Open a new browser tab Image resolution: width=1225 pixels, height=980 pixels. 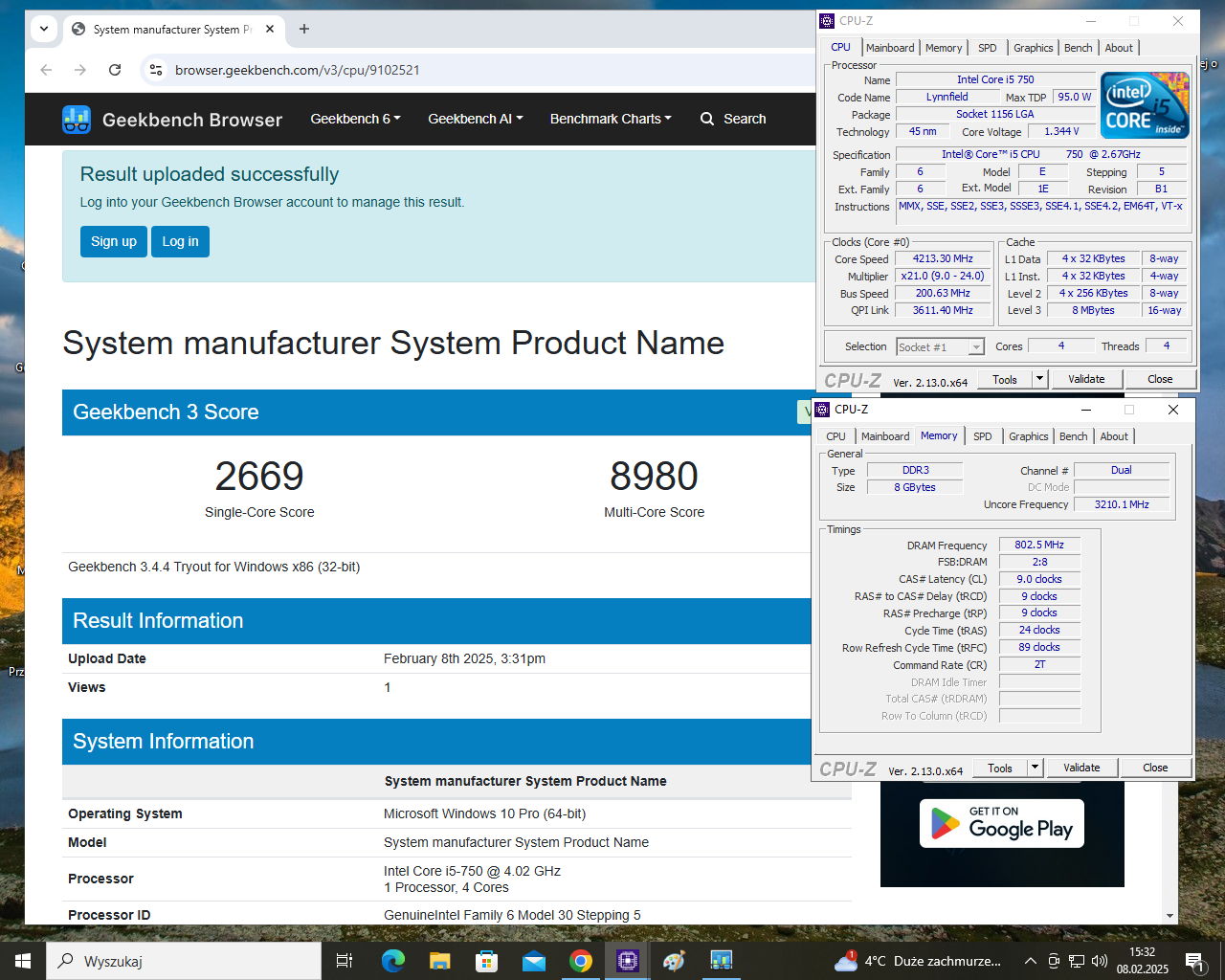click(x=304, y=29)
